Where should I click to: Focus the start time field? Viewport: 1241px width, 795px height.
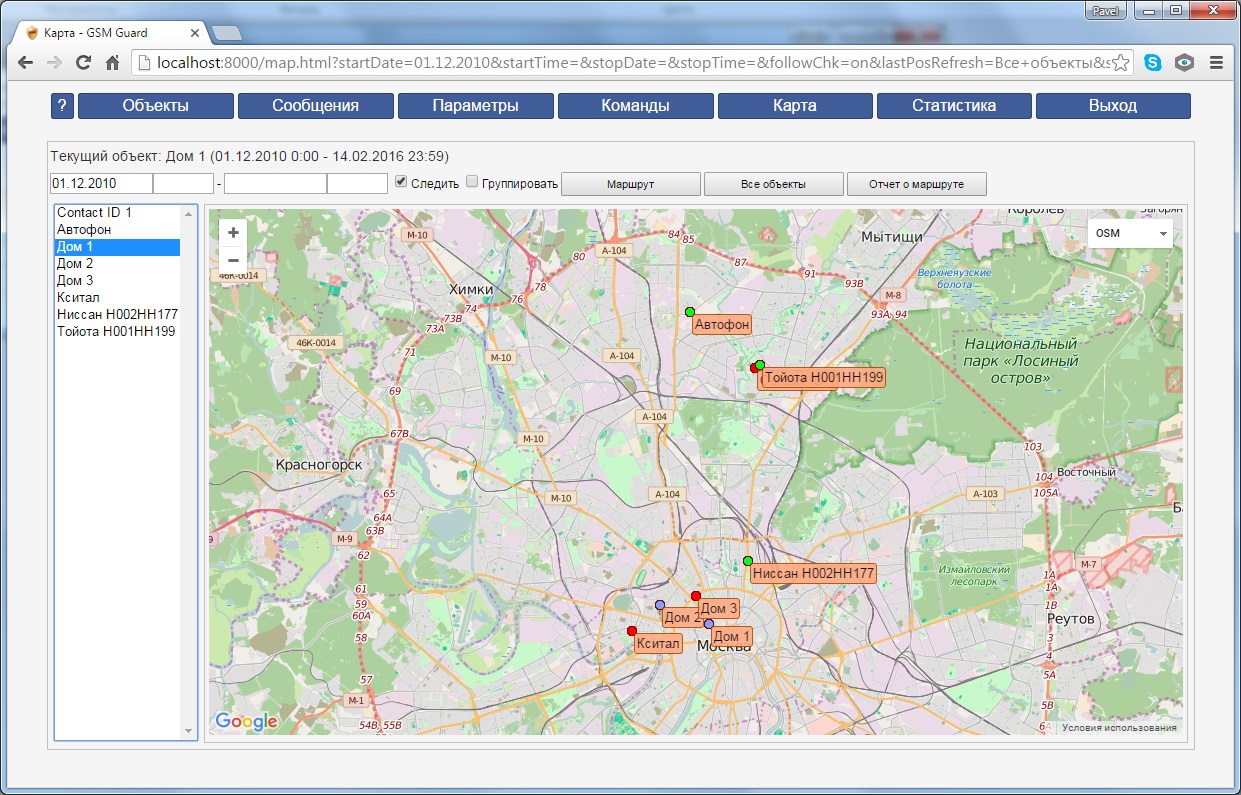click(183, 184)
